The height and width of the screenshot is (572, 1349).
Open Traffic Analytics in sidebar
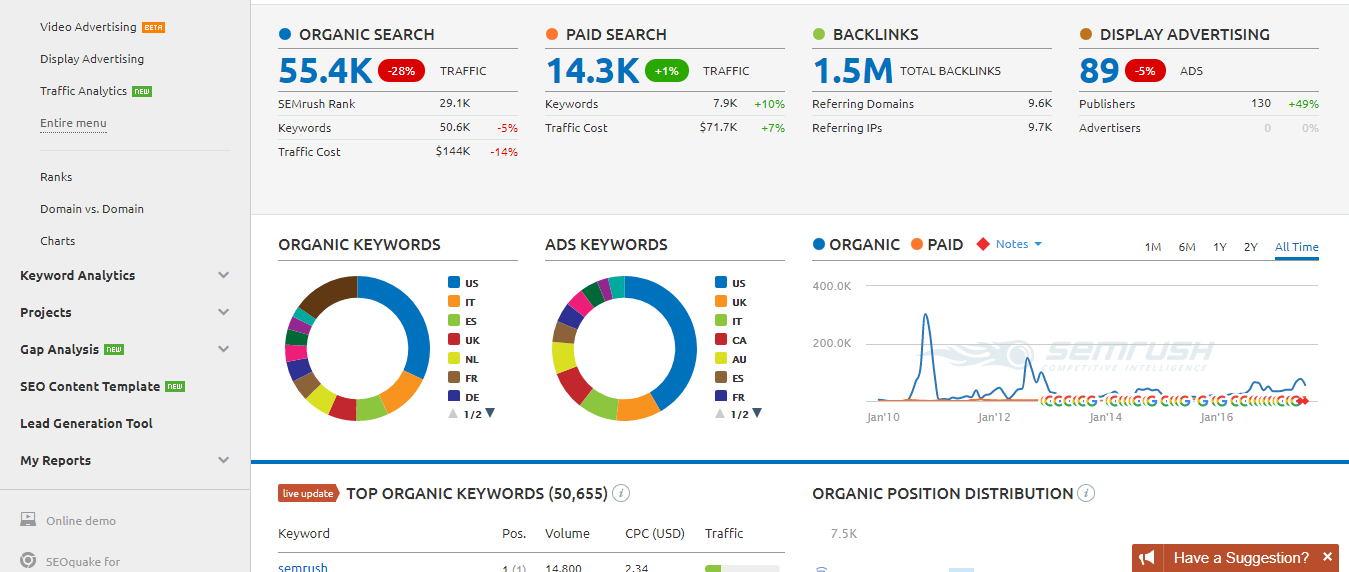tap(84, 91)
